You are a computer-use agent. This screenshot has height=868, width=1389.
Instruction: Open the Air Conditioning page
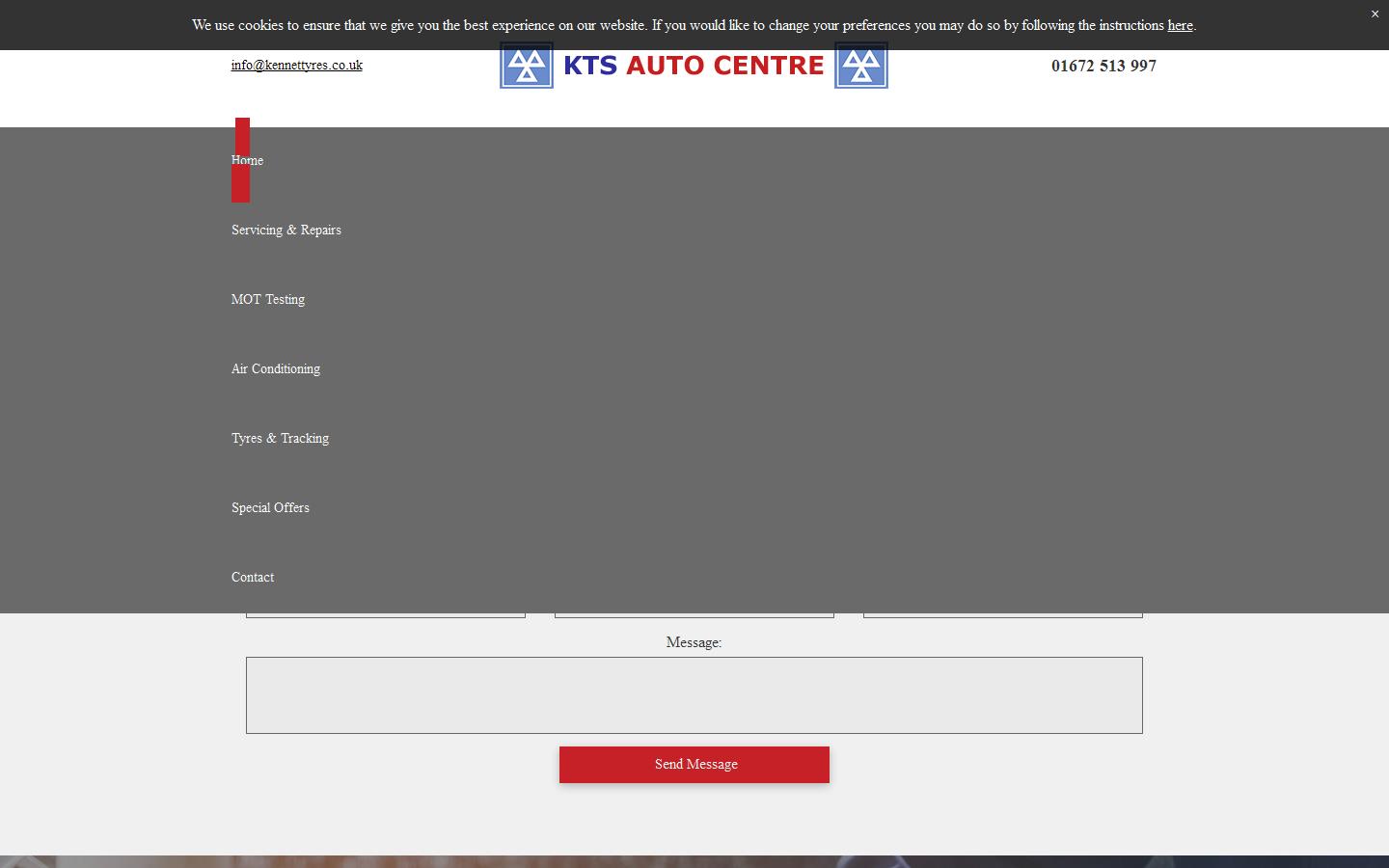pyautogui.click(x=275, y=368)
